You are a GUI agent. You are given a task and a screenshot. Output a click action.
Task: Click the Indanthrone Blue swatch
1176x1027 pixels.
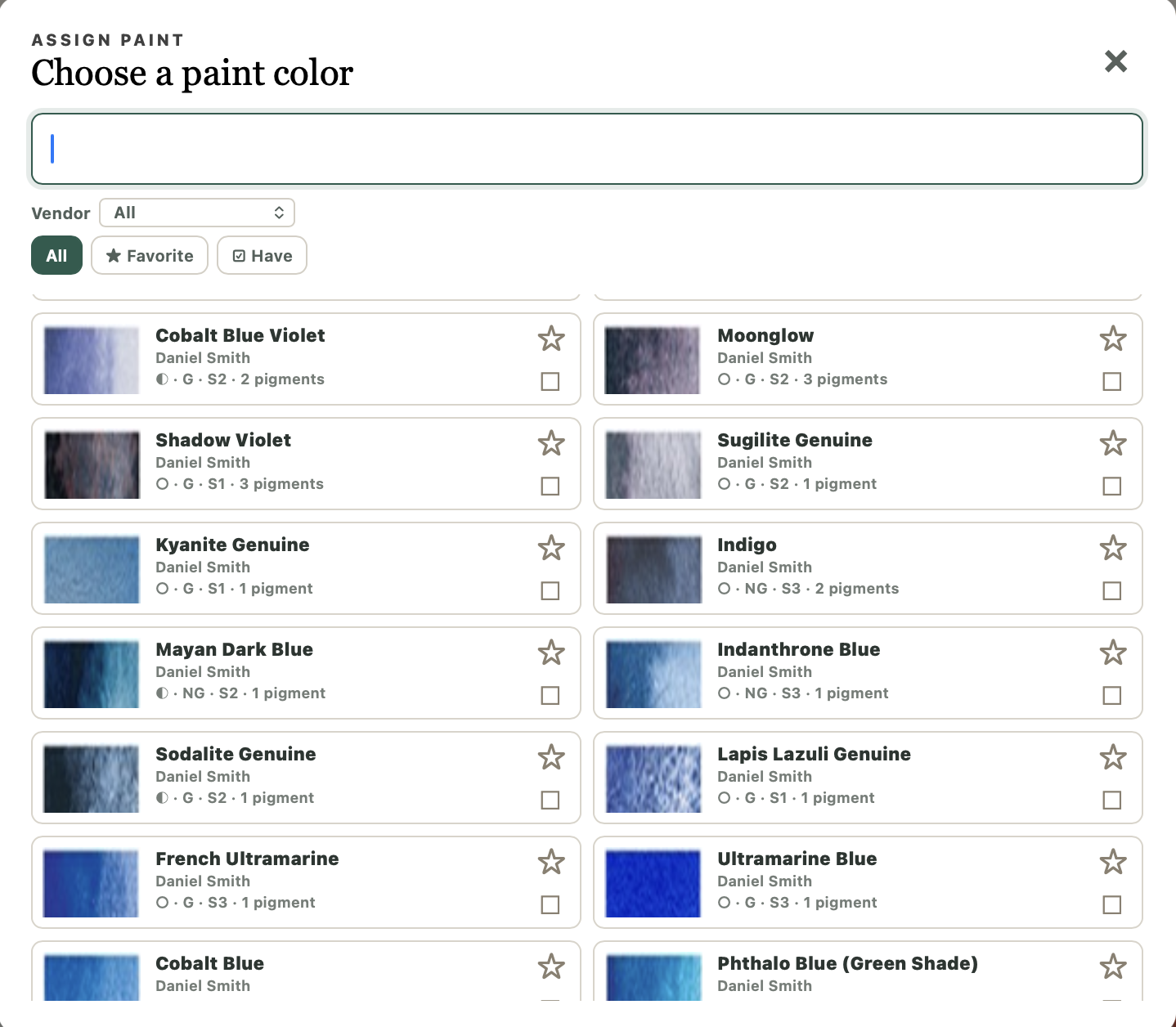(653, 674)
